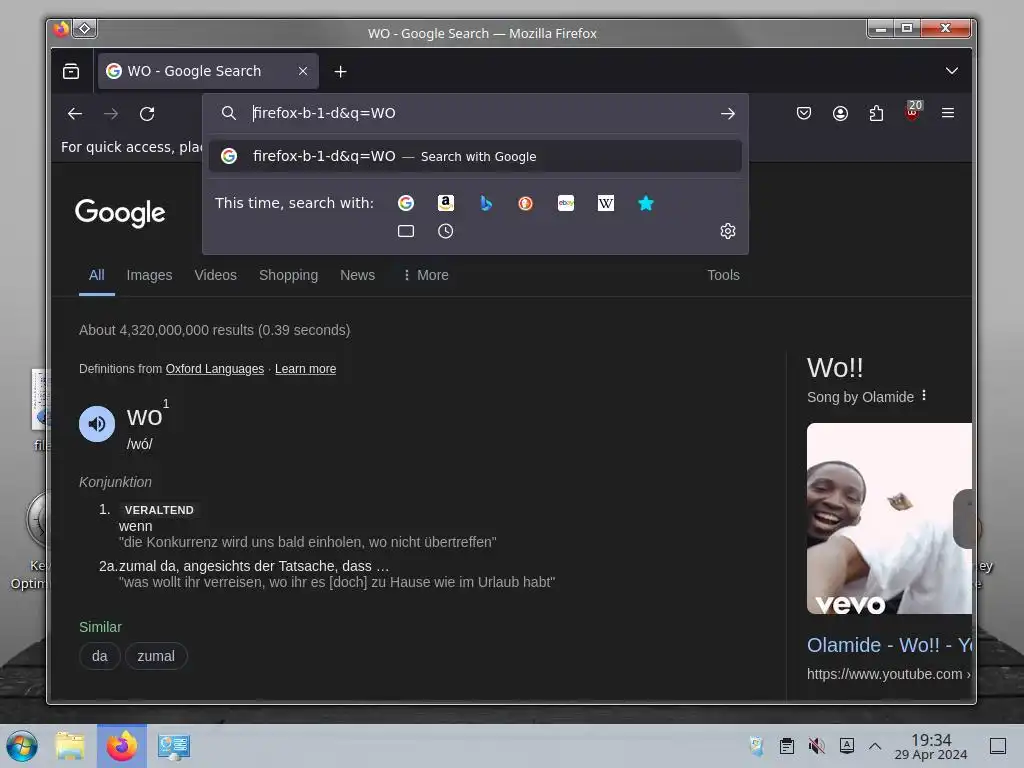Open the file manager from taskbar
The image size is (1024, 768).
(x=71, y=746)
